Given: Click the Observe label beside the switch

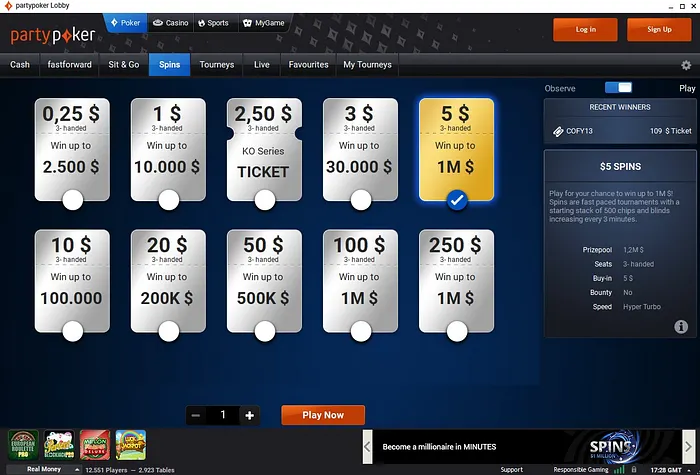Looking at the screenshot, I should [x=560, y=88].
